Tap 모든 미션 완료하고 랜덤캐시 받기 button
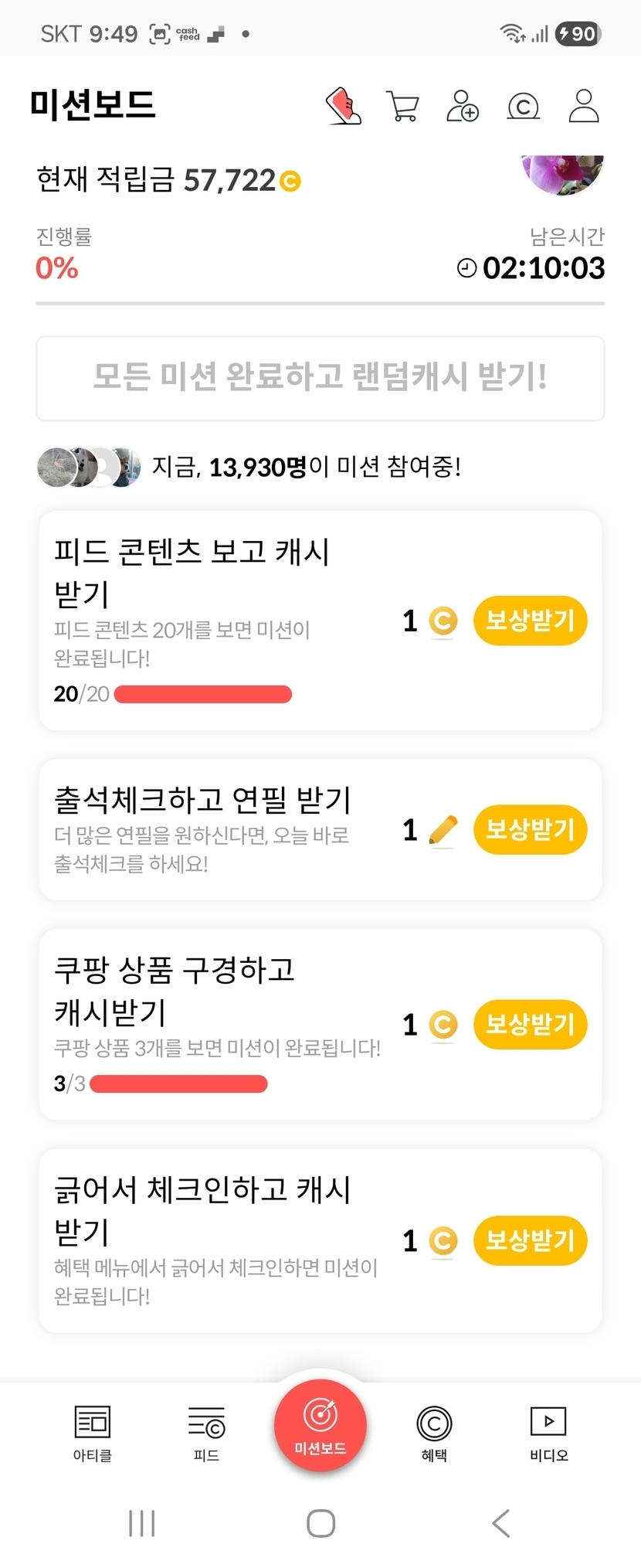641x1568 pixels. pos(320,379)
